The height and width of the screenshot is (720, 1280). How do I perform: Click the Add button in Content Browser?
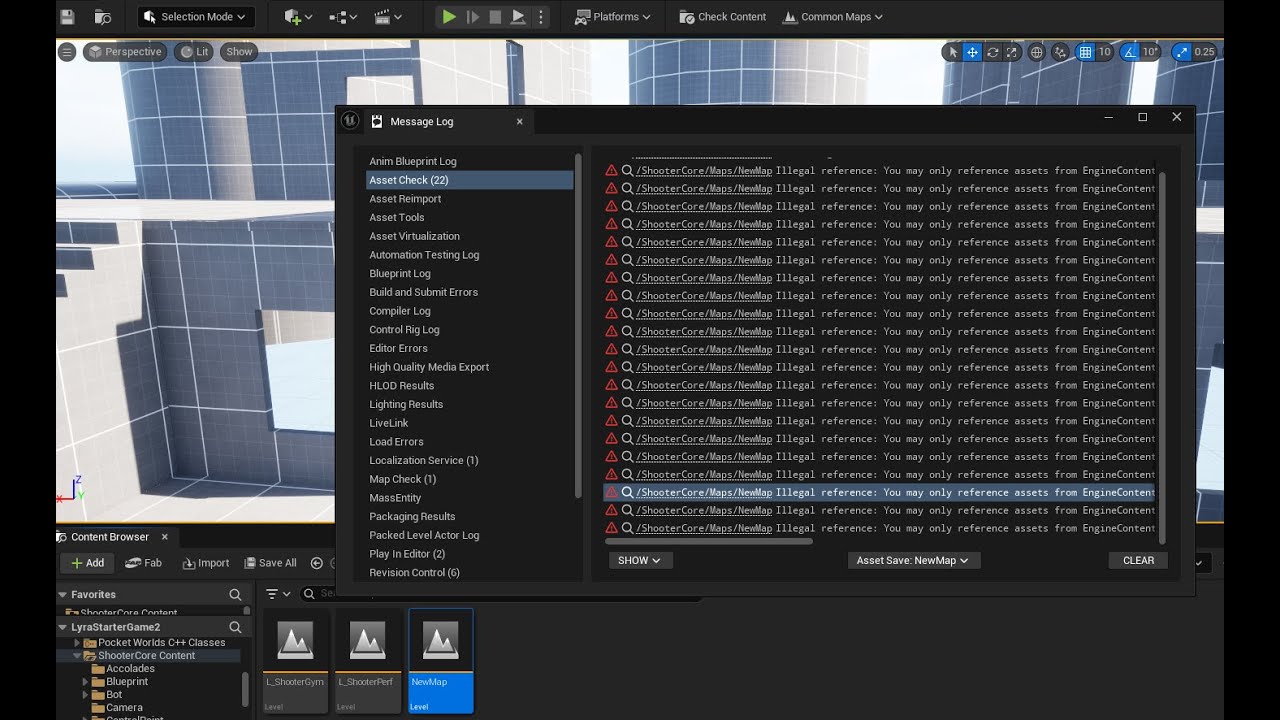(x=87, y=563)
